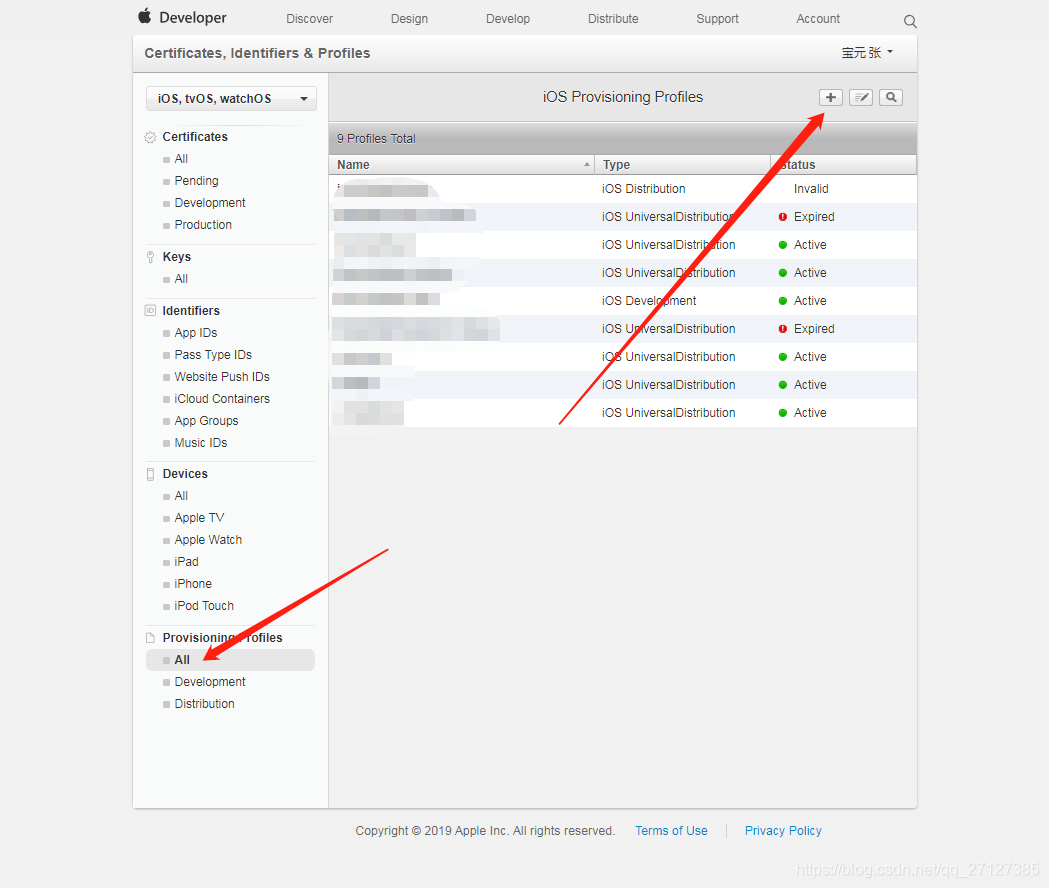
Task: Open Pass Type IDs
Action: (x=213, y=355)
